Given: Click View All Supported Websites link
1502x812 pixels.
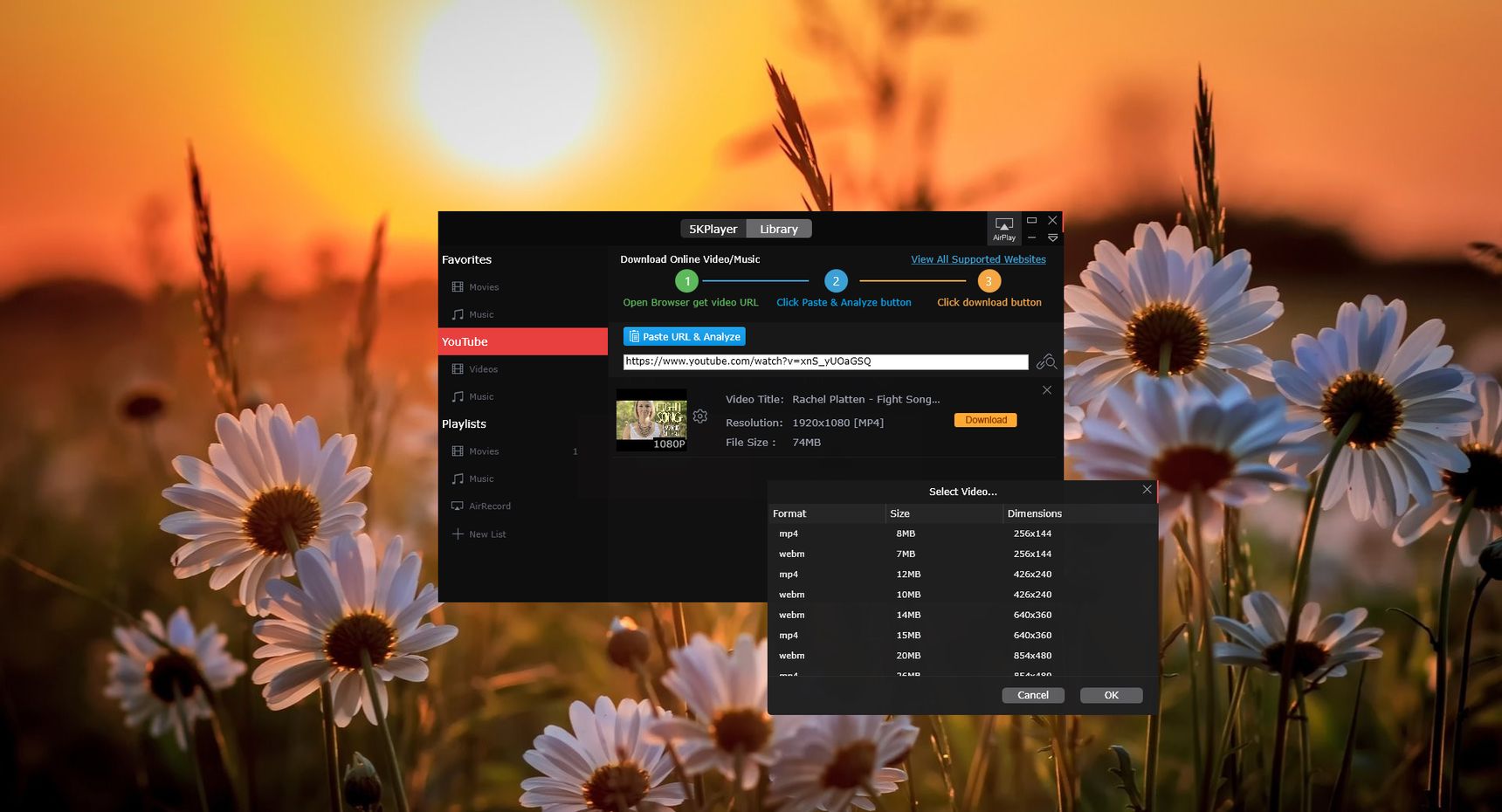Looking at the screenshot, I should pyautogui.click(x=978, y=259).
